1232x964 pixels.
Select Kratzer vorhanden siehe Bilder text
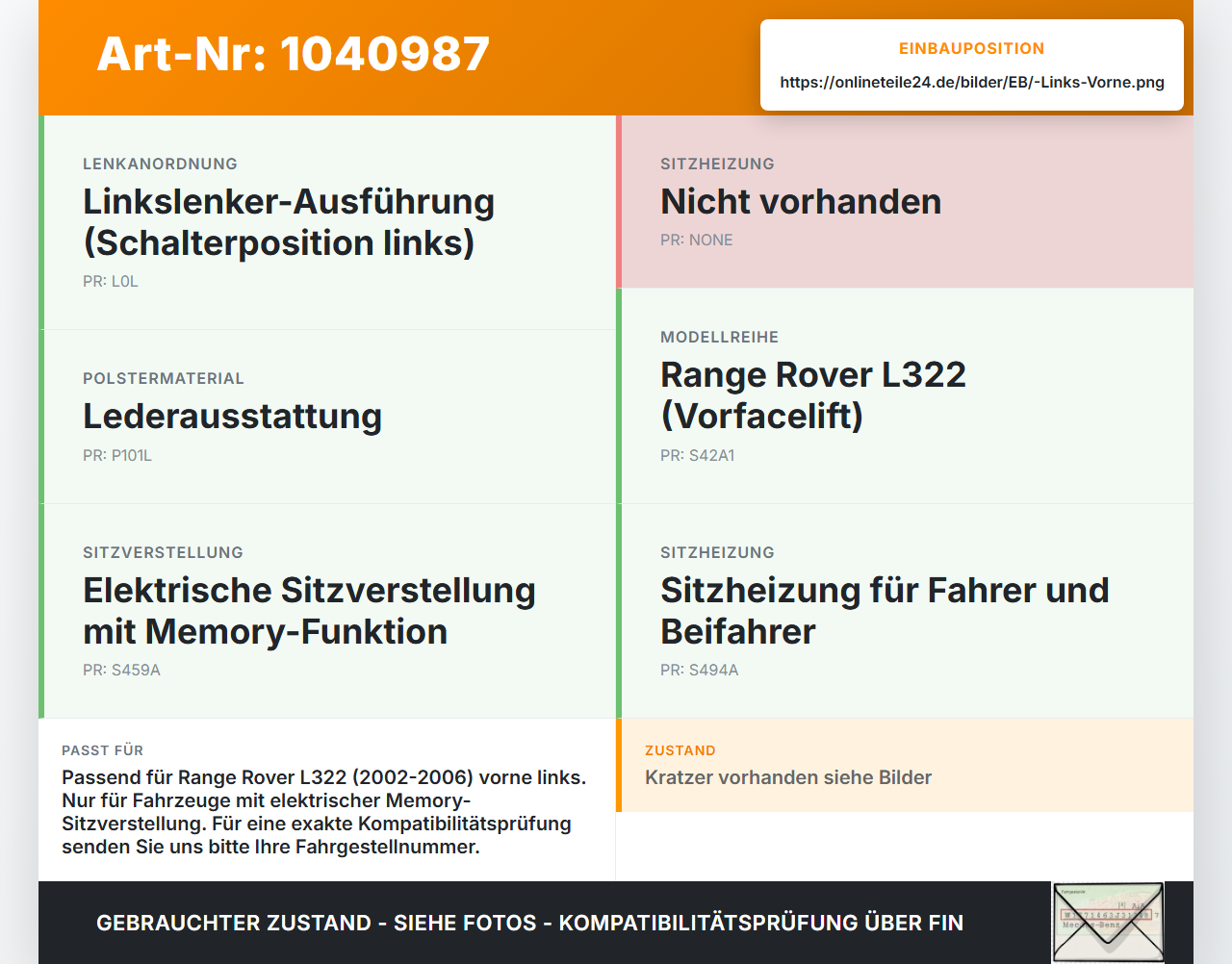tap(788, 777)
